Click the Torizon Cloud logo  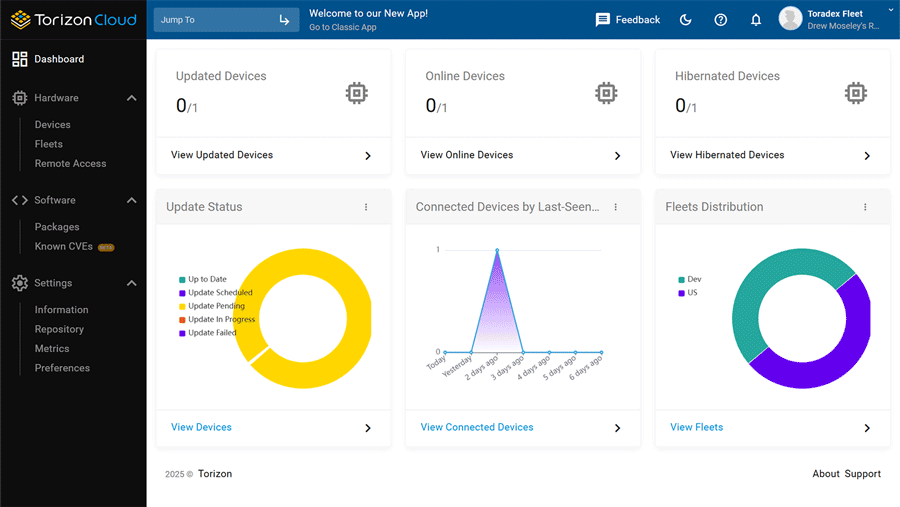(73, 19)
